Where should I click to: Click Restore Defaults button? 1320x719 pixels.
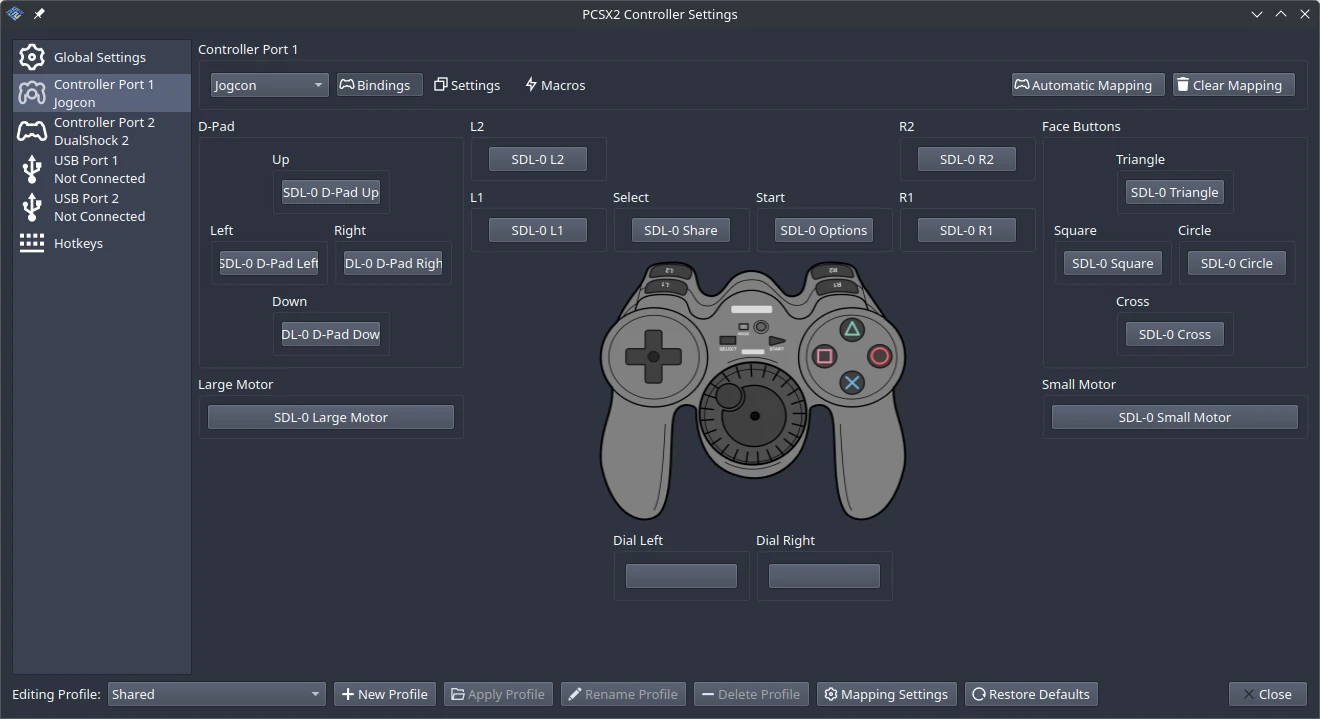point(1031,694)
